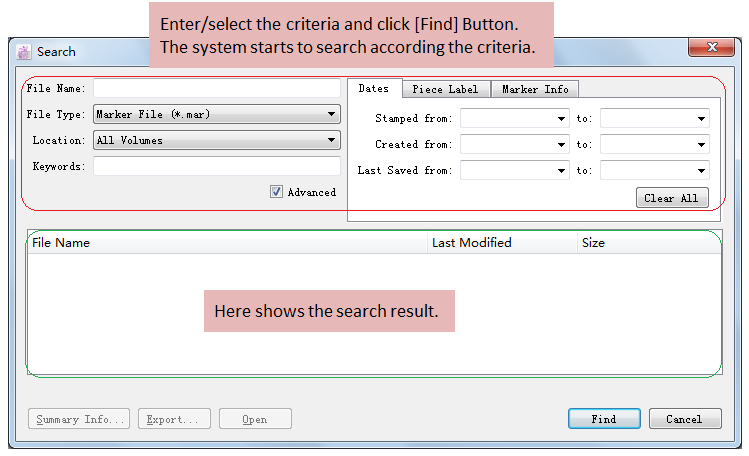This screenshot has width=749, height=456.
Task: Switch to the Piece Label tab
Action: (445, 89)
